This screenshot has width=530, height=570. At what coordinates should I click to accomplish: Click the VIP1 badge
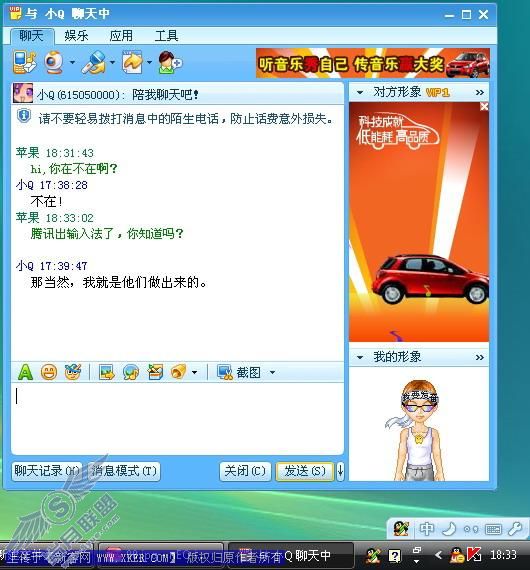point(438,93)
